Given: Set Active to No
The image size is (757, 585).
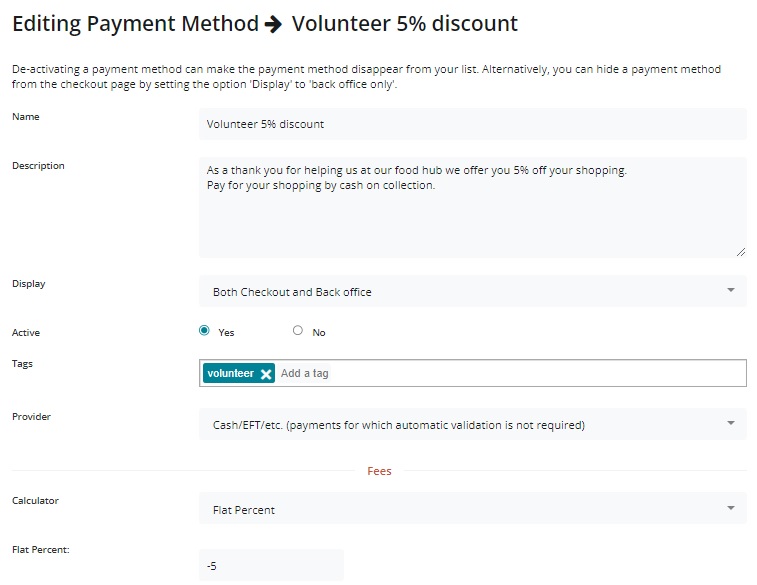Looking at the screenshot, I should pos(298,331).
